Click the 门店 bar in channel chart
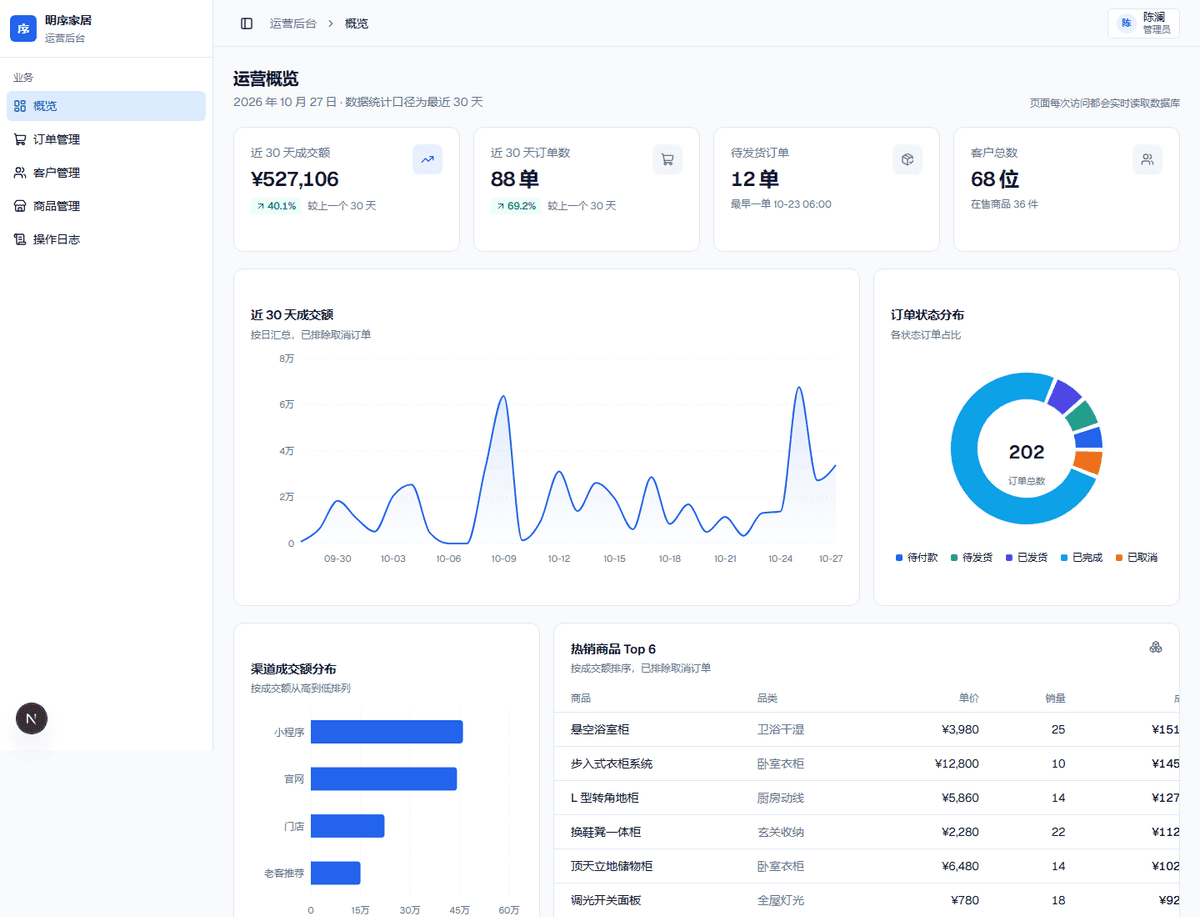Screen dimensions: 1200x917 click(x=347, y=826)
